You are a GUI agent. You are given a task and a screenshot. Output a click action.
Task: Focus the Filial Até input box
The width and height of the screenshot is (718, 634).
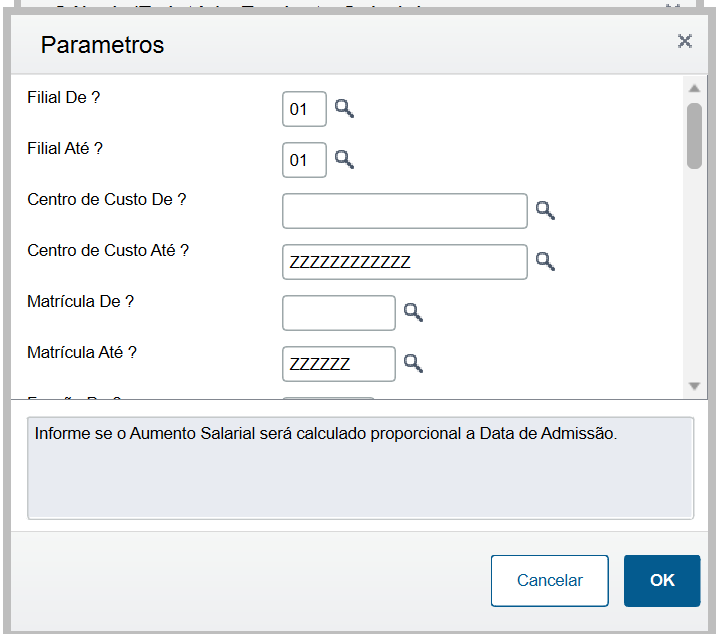click(x=304, y=160)
